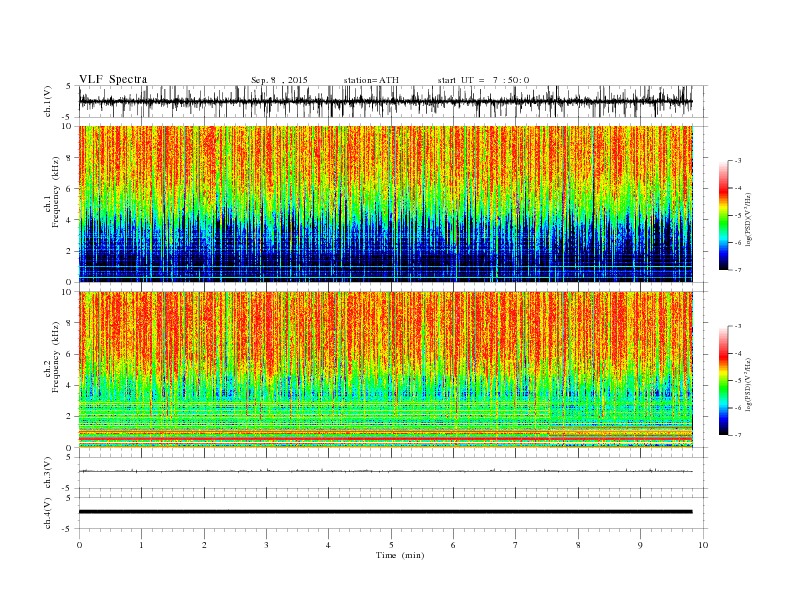This screenshot has height=612, width=792.
Task: Click the ch.1 spectrogram color scale bar
Action: 723,216
